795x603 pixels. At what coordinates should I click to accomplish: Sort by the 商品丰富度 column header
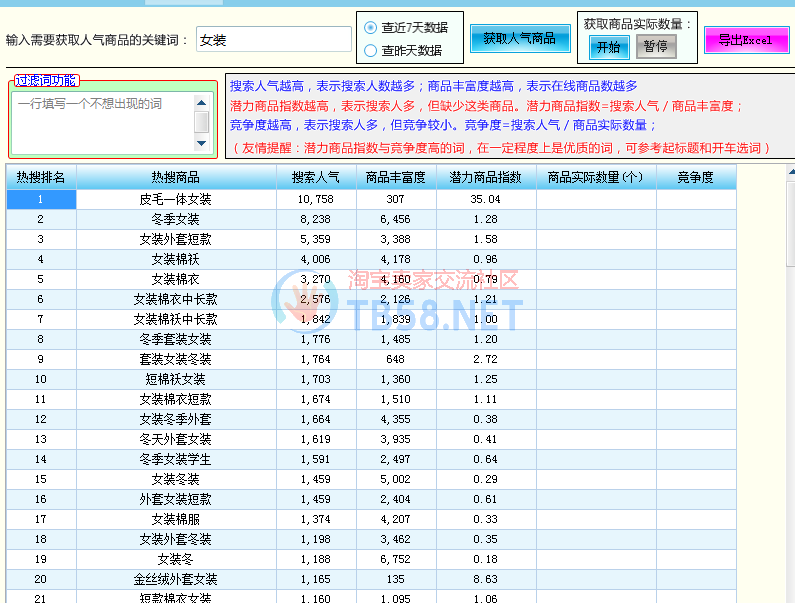(396, 178)
